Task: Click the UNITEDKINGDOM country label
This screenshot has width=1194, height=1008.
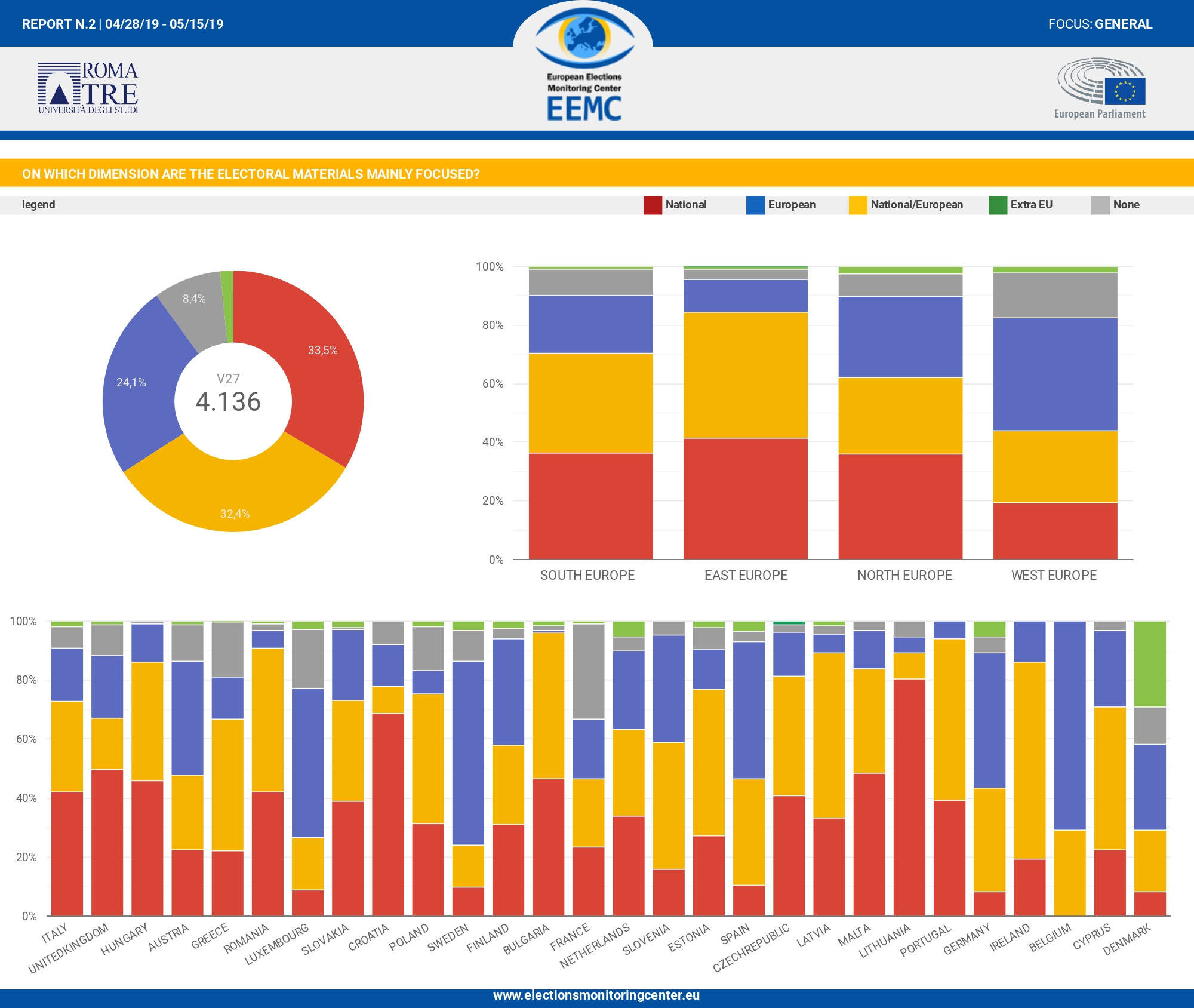Action: (x=69, y=948)
